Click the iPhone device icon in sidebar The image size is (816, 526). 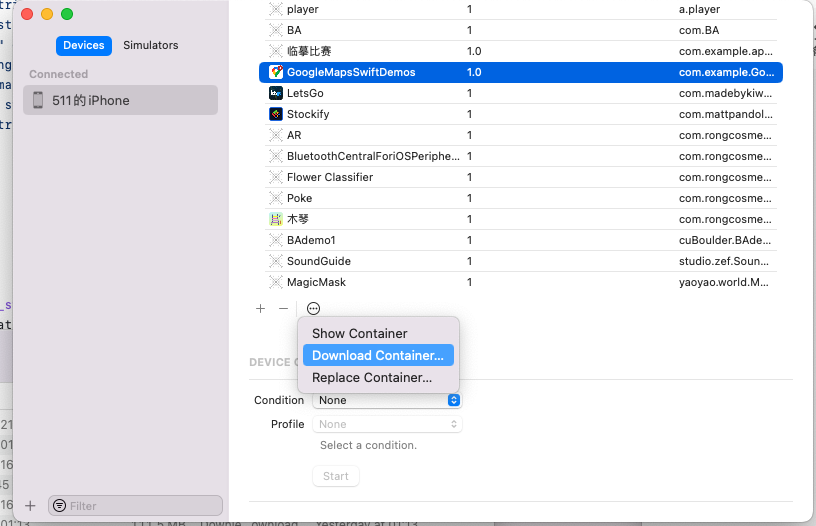38,100
